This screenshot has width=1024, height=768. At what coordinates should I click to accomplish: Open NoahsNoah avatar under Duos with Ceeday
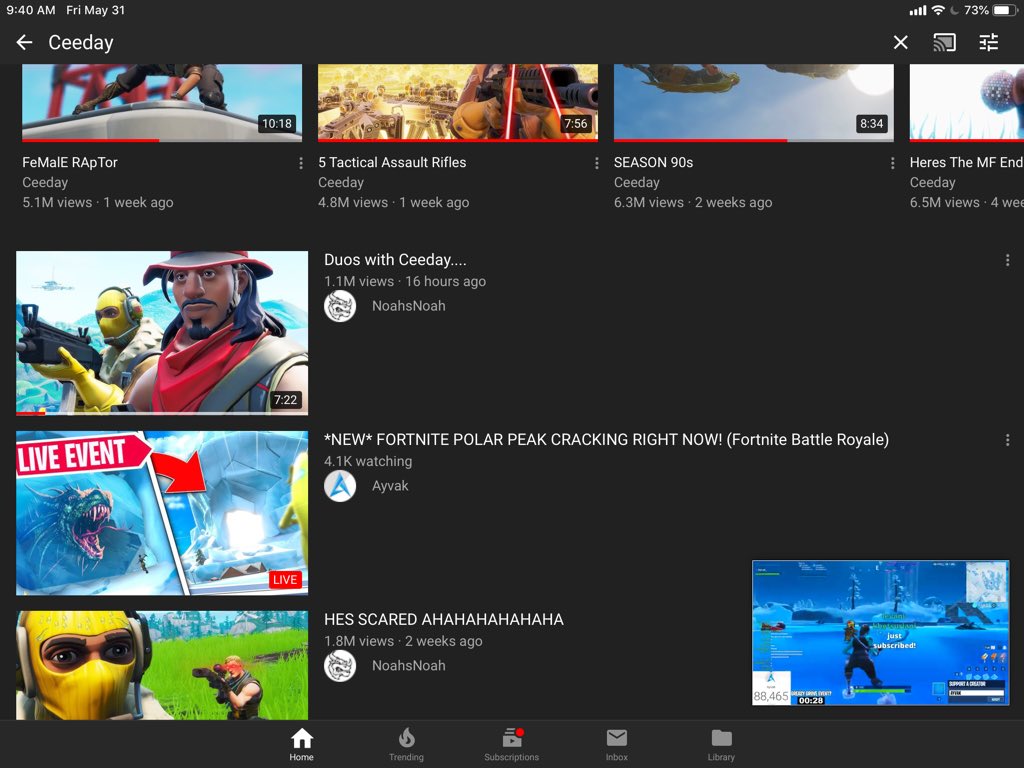pyautogui.click(x=340, y=306)
